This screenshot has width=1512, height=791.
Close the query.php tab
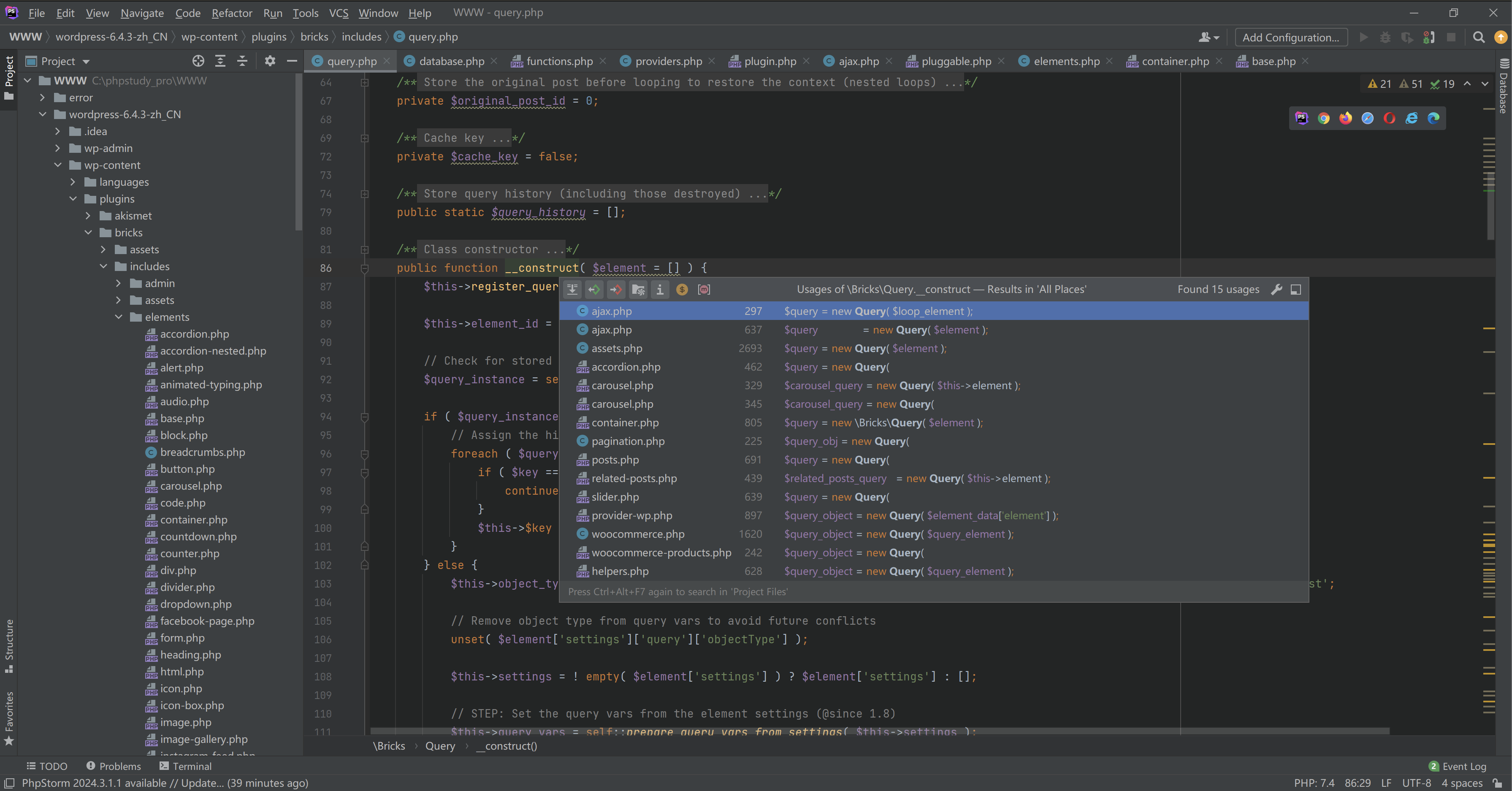pyautogui.click(x=386, y=61)
